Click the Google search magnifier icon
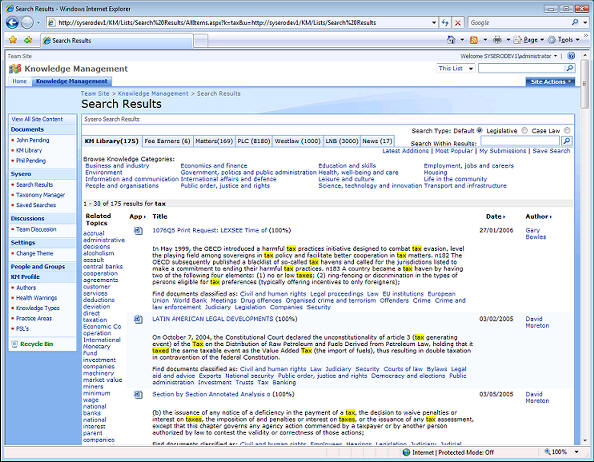 coord(575,22)
